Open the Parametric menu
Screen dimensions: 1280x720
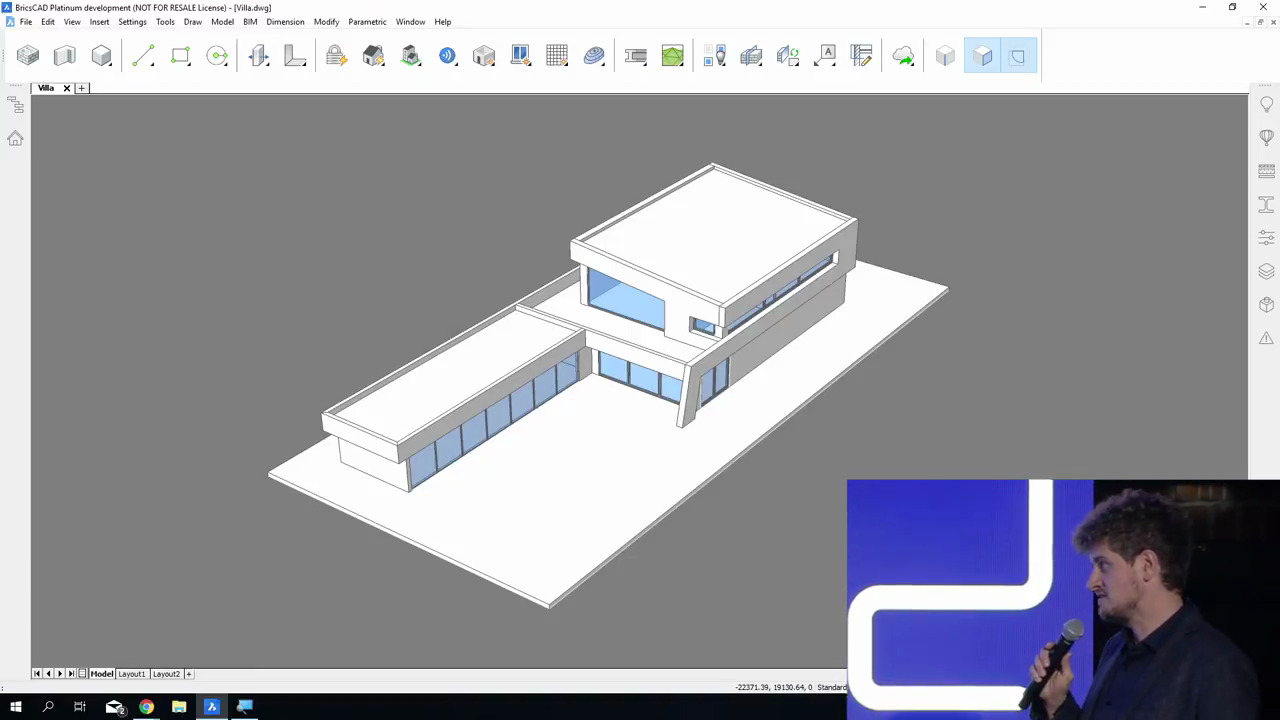(x=367, y=22)
